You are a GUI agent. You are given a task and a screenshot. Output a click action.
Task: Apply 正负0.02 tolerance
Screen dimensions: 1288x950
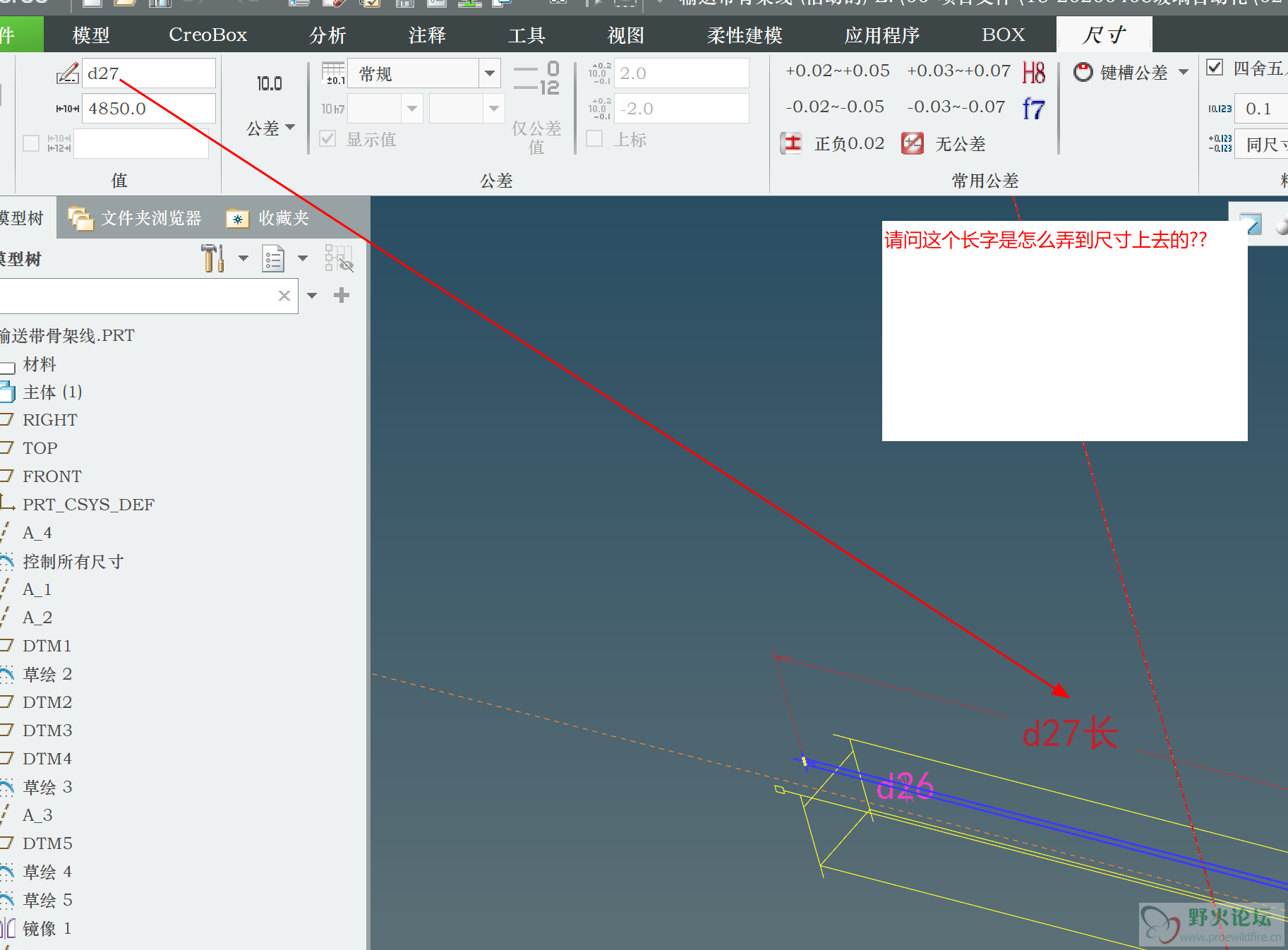coord(832,143)
